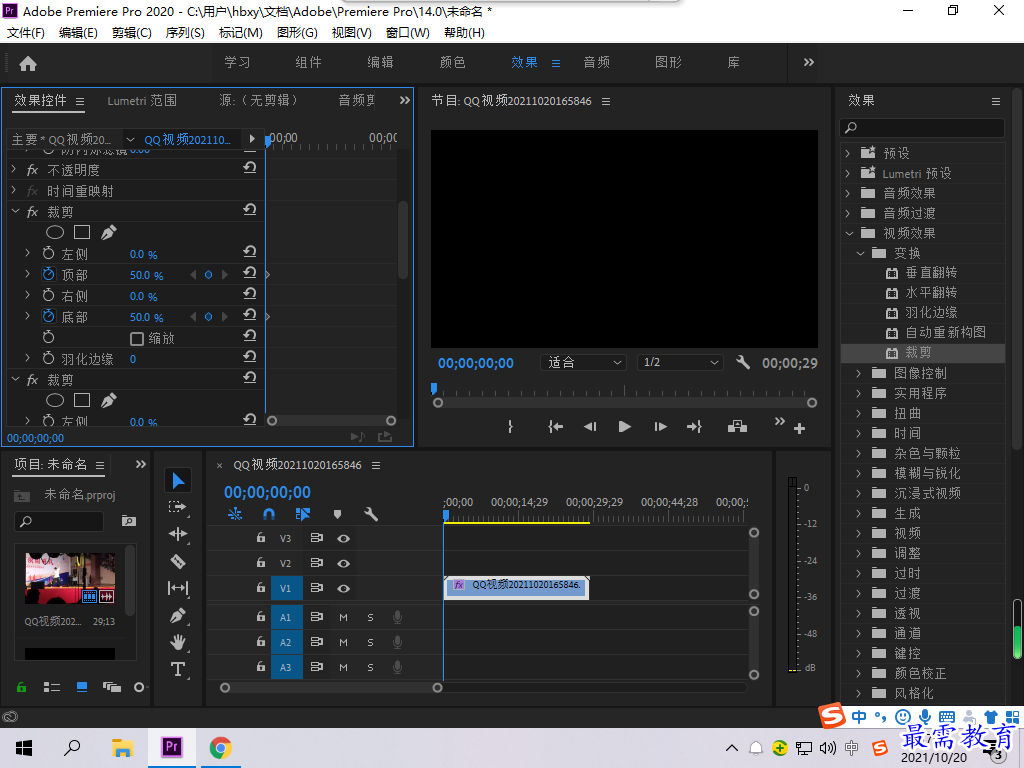Open the 适合 zoom level dropdown
1024x768 pixels.
click(x=583, y=362)
